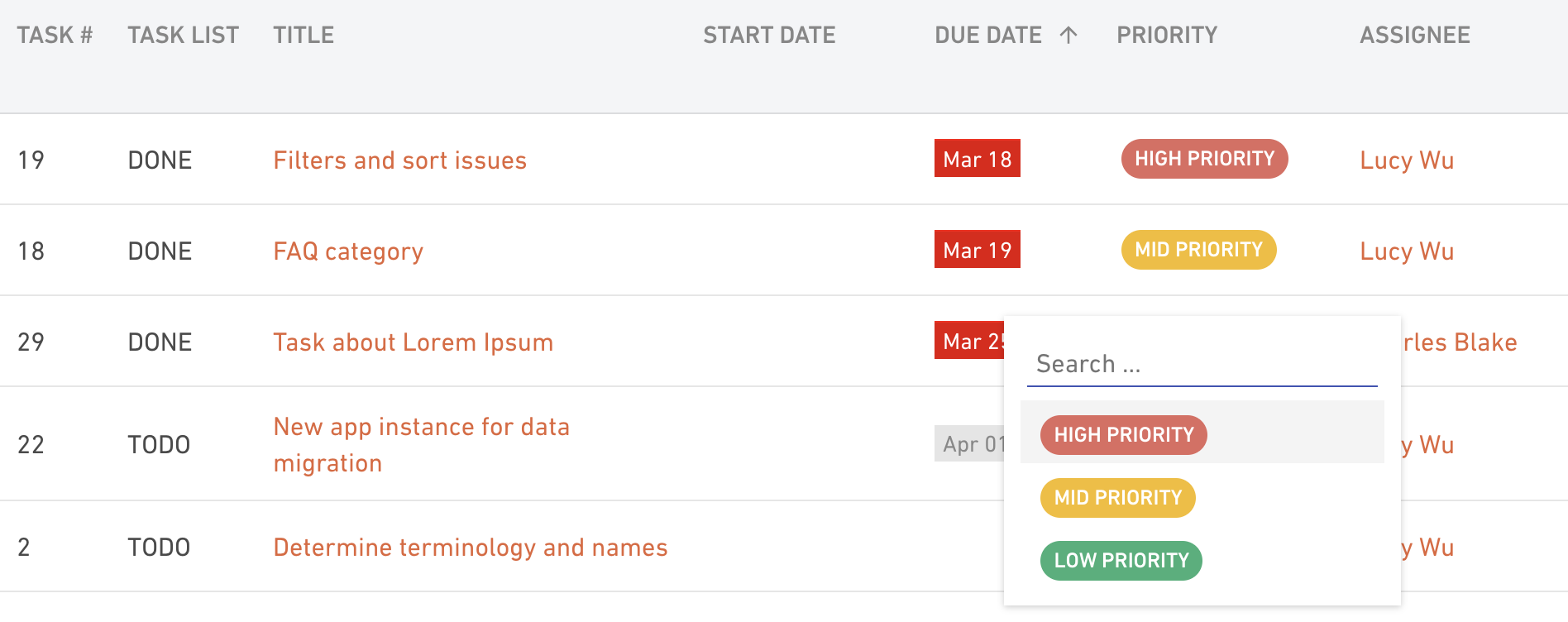Open Task about Lorem Ipsum link
Screen dimensions: 1568x622
pos(414,342)
